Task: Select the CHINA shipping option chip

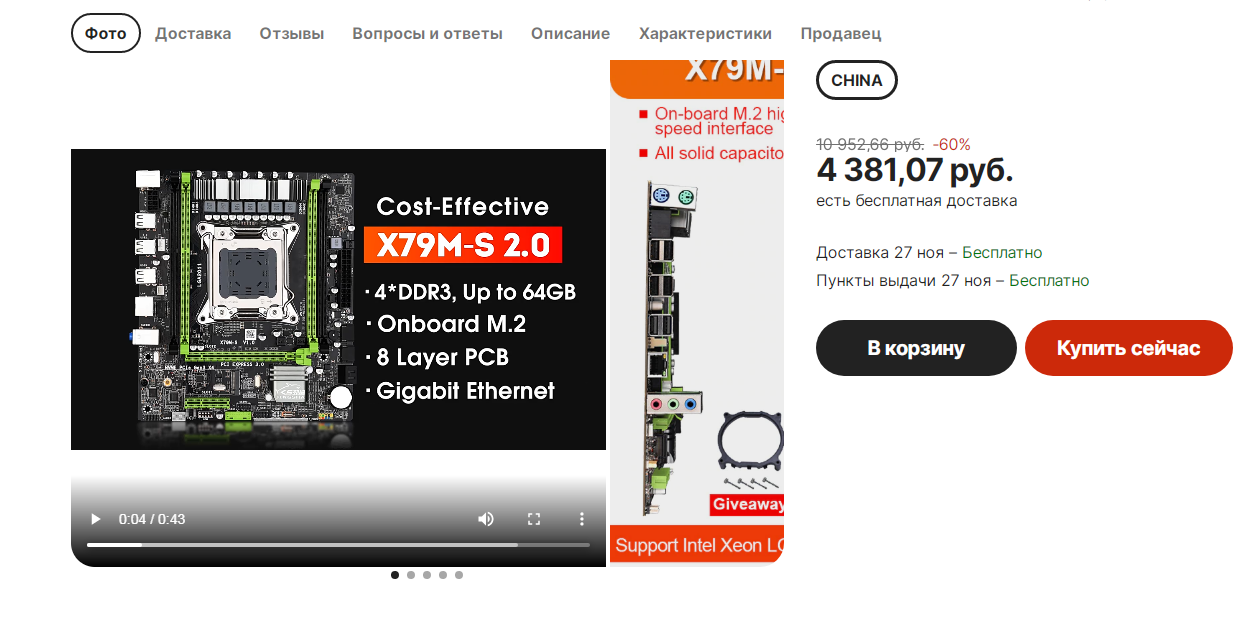Action: (857, 80)
